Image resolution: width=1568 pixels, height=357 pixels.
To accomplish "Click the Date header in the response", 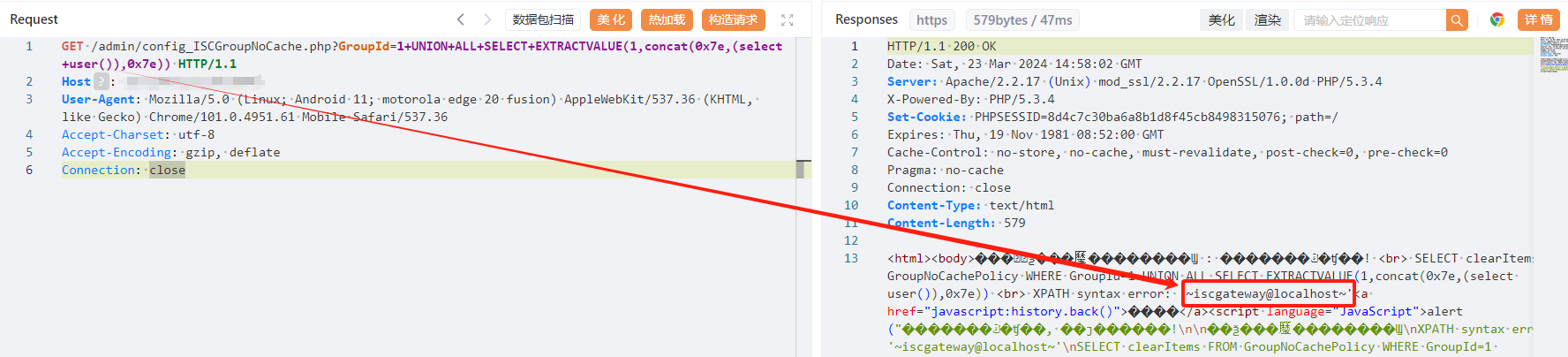I will [x=1014, y=64].
